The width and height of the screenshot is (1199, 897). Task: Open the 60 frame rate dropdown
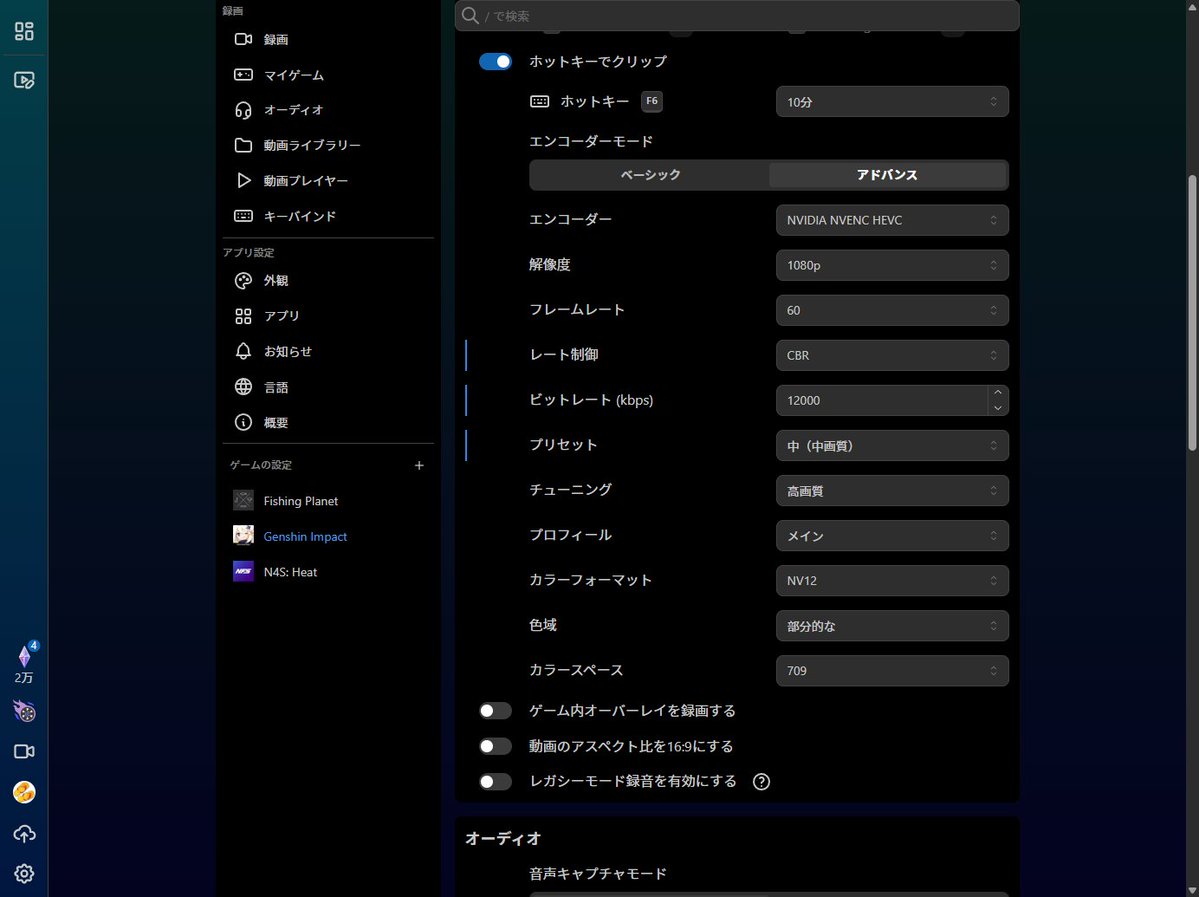pyautogui.click(x=892, y=310)
